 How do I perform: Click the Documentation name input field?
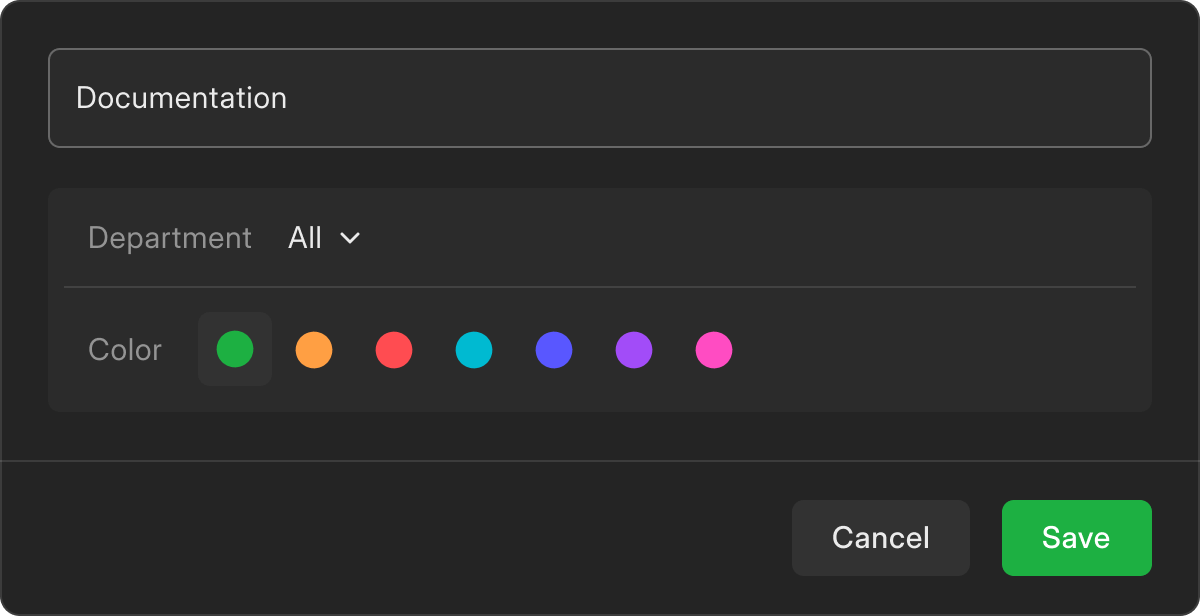[x=600, y=98]
